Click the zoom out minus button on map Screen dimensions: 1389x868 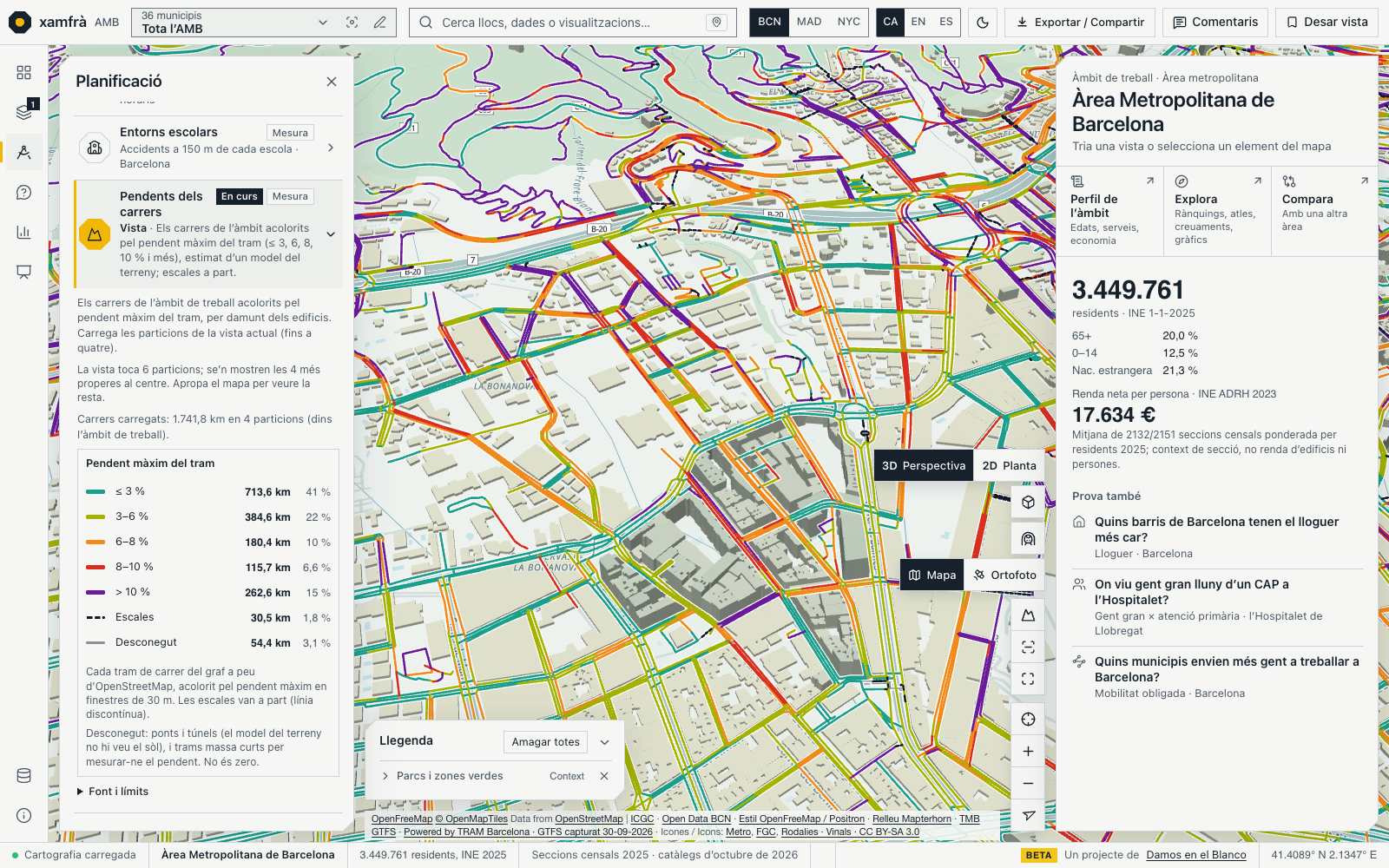(1028, 784)
